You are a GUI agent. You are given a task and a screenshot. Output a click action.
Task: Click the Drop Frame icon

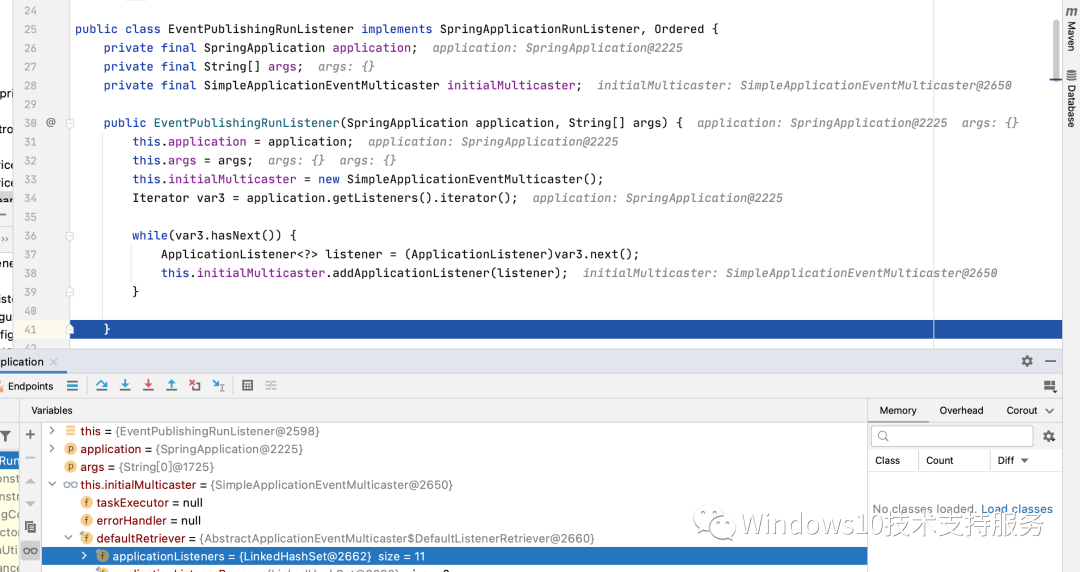[x=195, y=385]
